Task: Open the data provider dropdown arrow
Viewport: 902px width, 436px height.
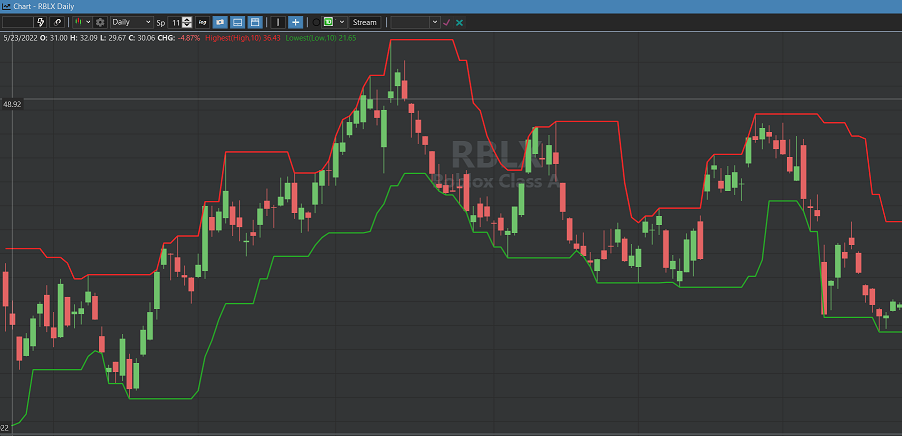Action: (x=342, y=22)
